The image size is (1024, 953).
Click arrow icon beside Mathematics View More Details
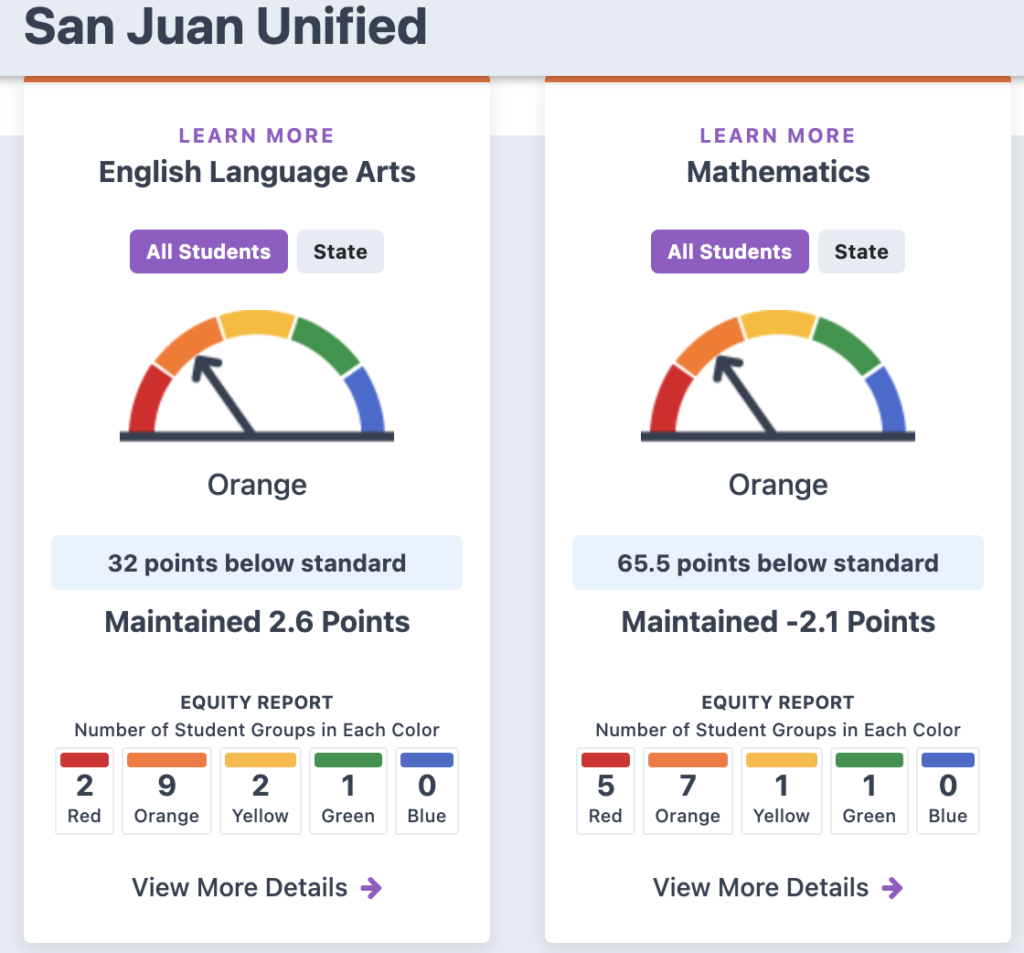892,888
